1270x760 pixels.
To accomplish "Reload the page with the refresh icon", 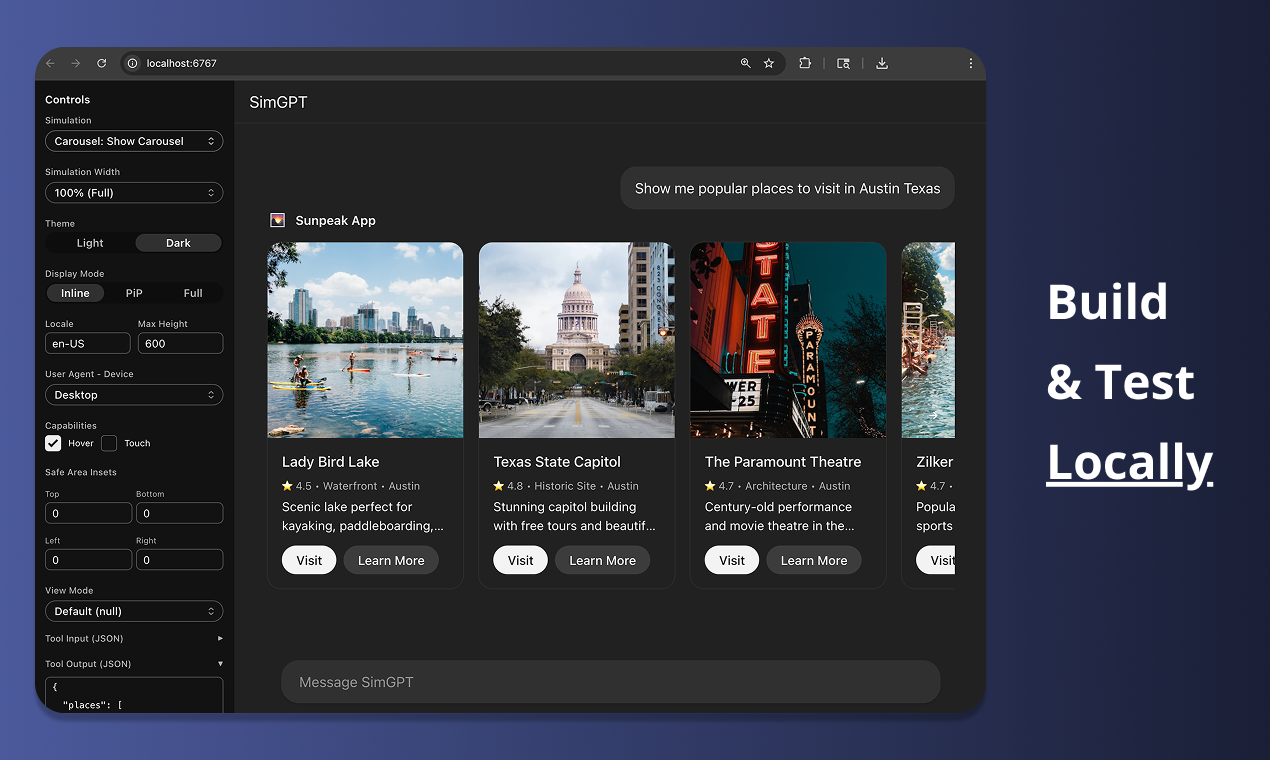I will [101, 62].
